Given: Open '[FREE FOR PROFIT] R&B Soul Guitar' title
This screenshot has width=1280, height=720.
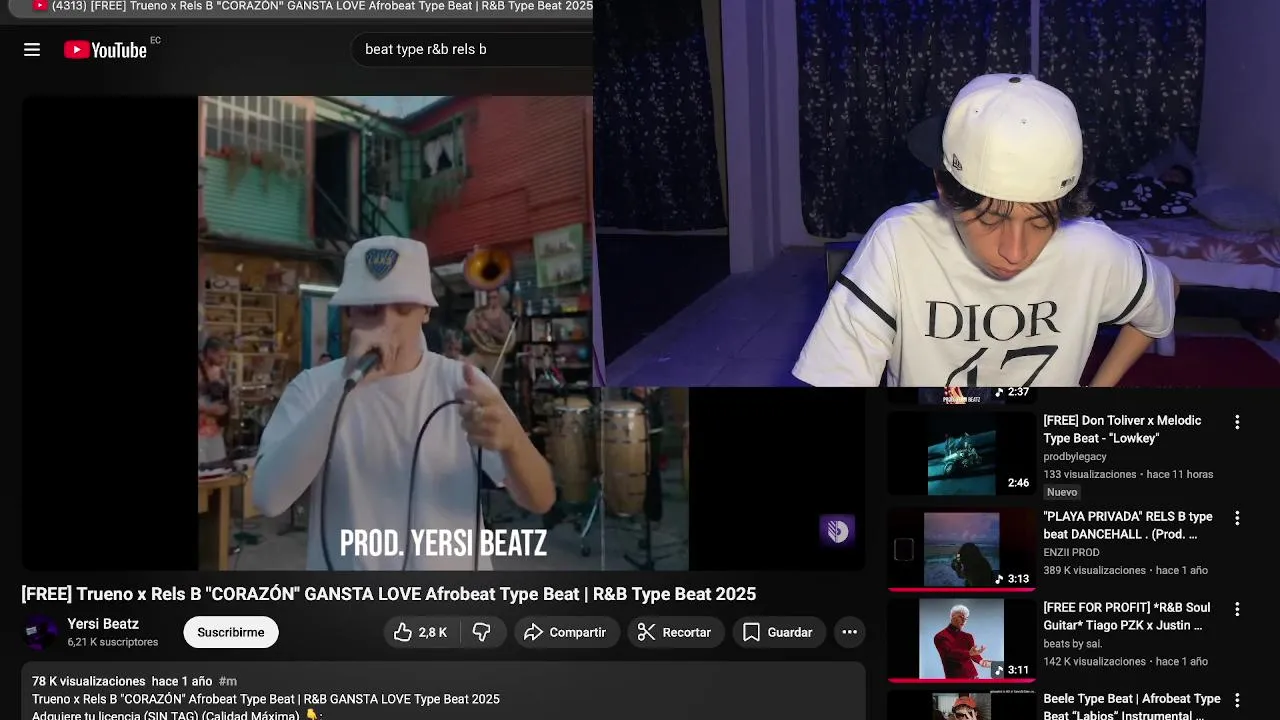Looking at the screenshot, I should click(1127, 616).
